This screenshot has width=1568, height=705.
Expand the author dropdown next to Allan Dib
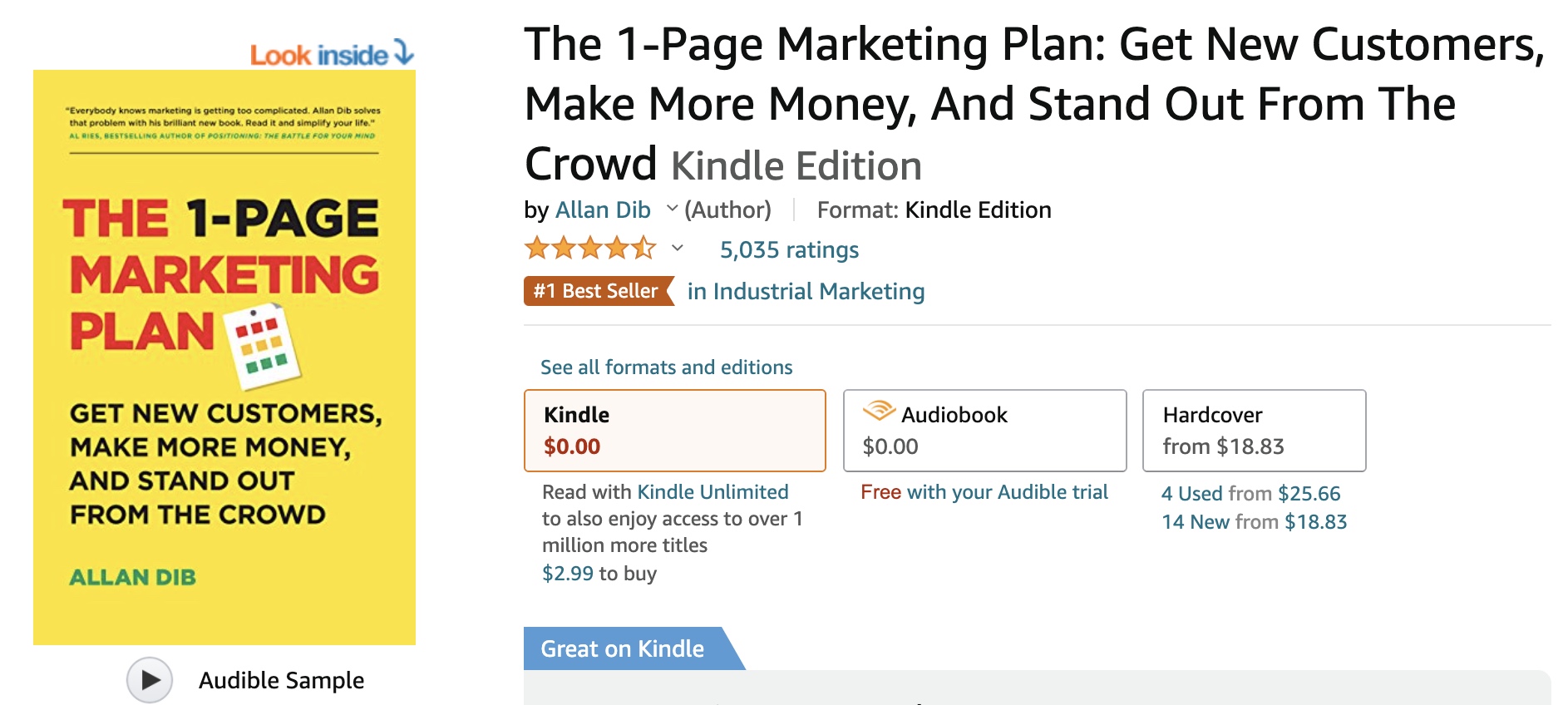[x=672, y=209]
